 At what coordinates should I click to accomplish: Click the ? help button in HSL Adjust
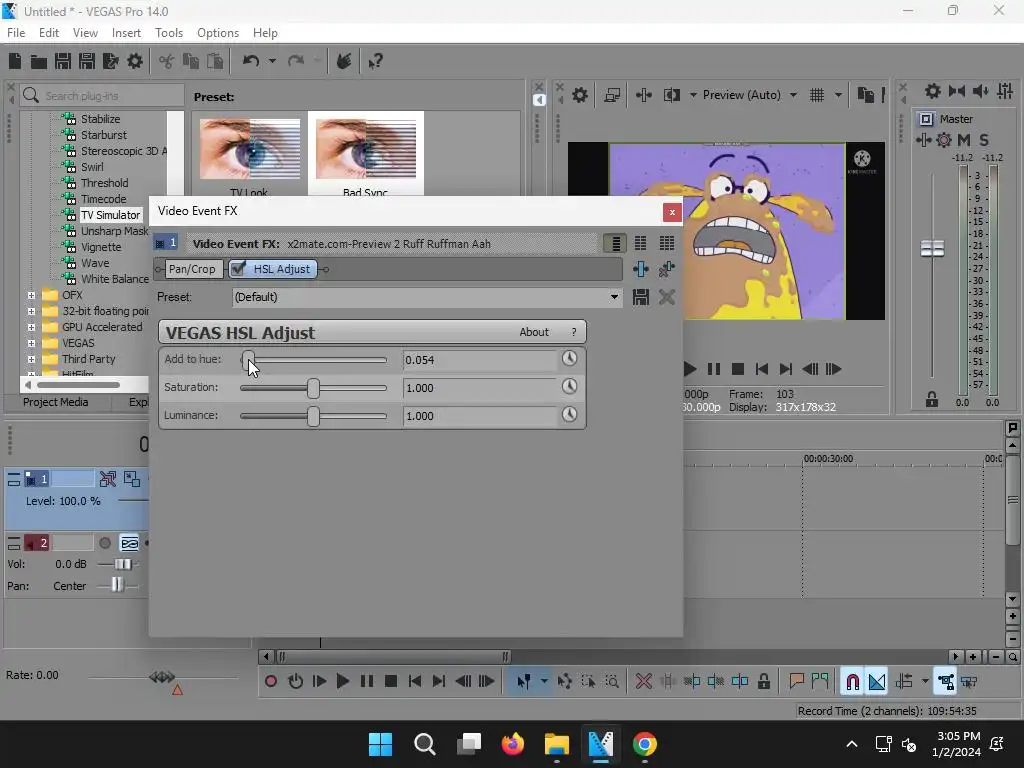[x=574, y=332]
